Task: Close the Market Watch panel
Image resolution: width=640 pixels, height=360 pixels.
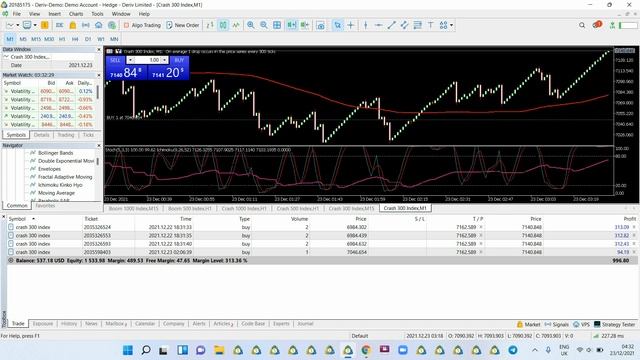Action: coord(99,75)
